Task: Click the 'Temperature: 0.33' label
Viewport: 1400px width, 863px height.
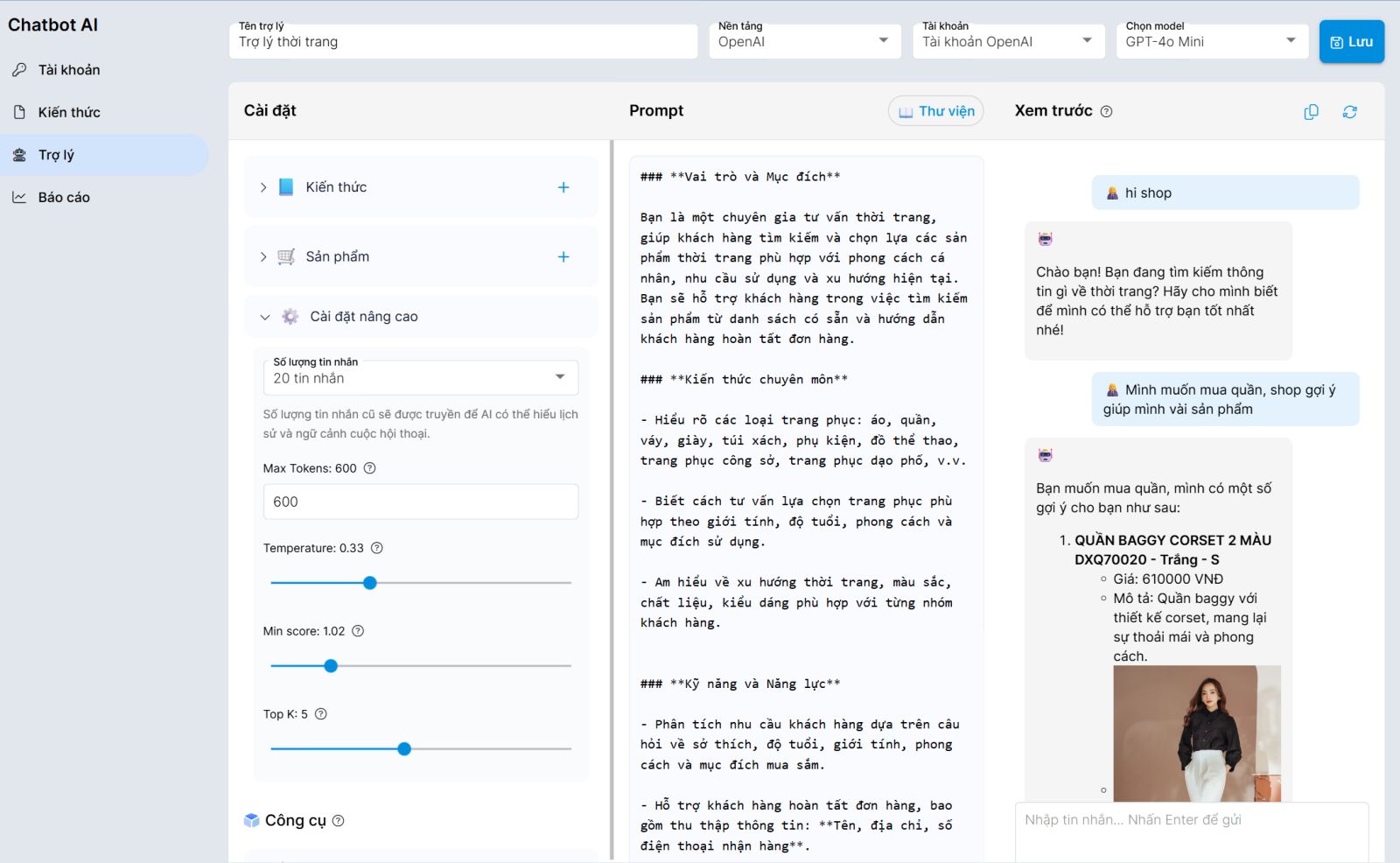Action: [x=313, y=548]
